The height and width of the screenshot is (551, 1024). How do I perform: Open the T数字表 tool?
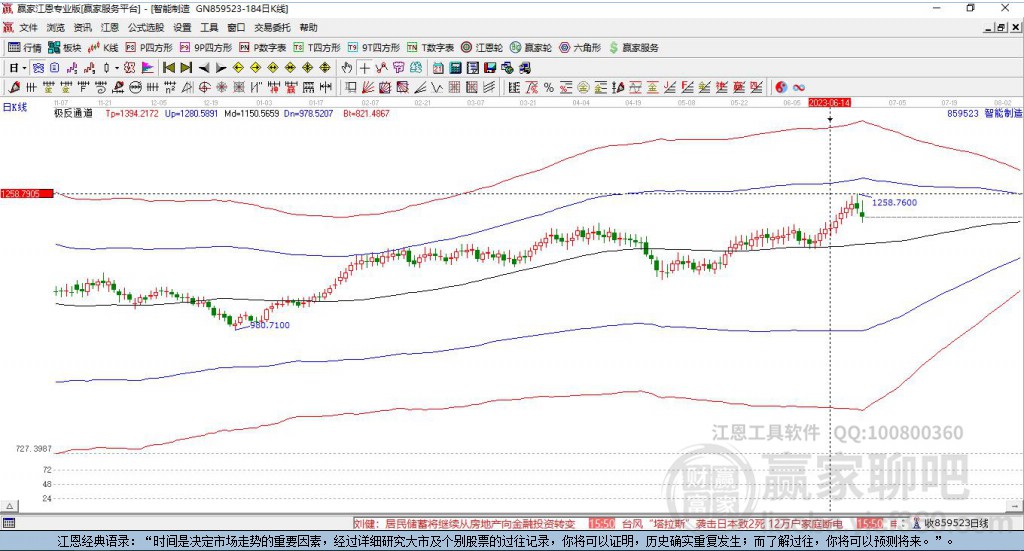(430, 48)
